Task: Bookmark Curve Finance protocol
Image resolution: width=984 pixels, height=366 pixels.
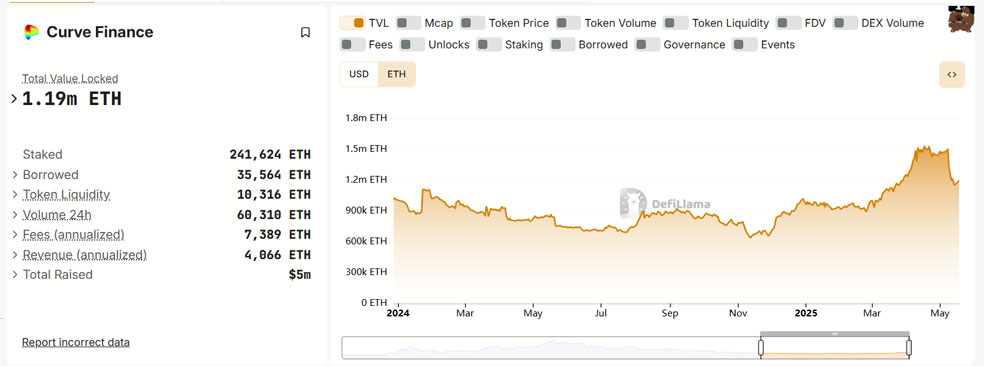Action: 305,33
